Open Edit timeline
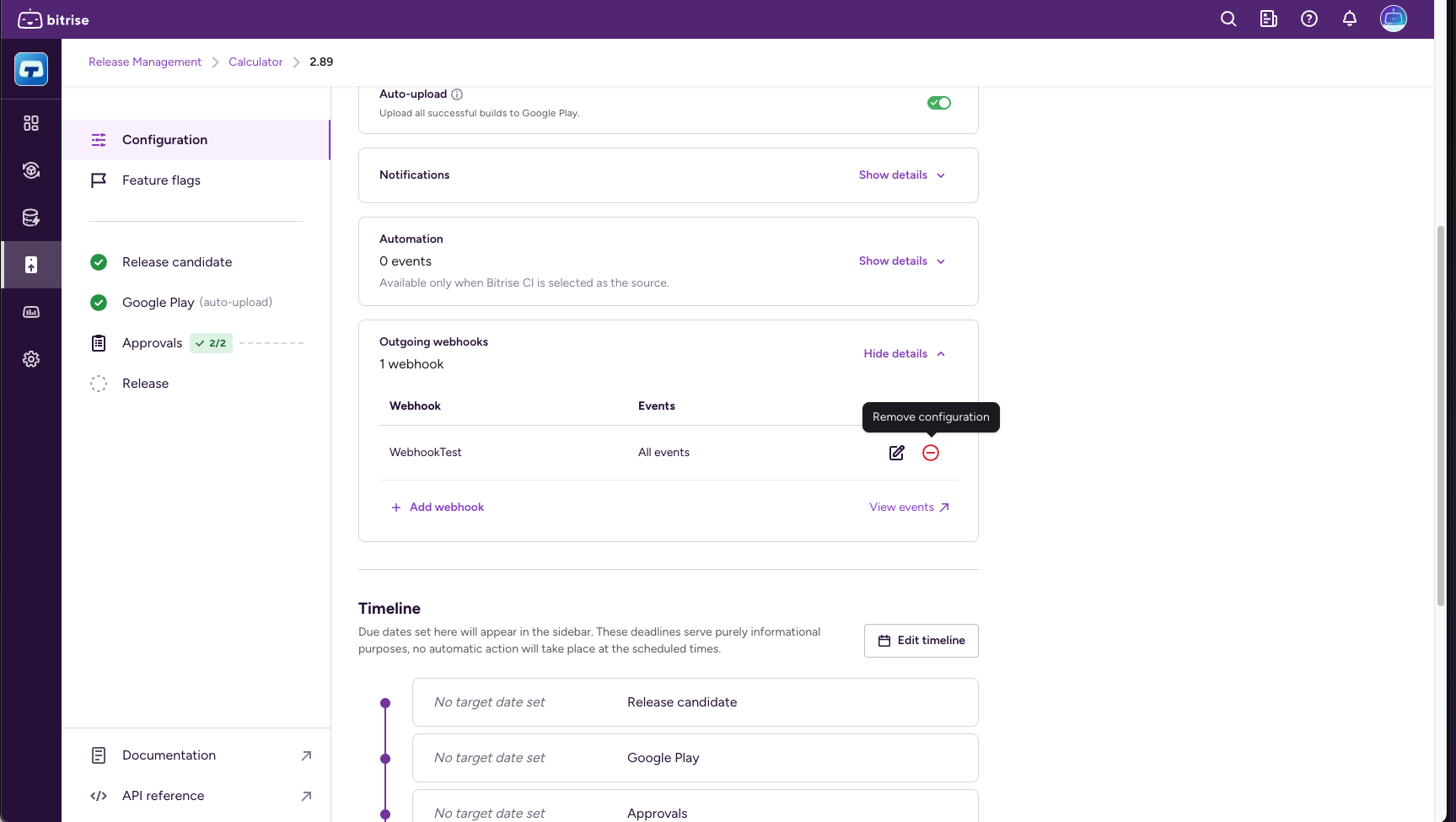The height and width of the screenshot is (822, 1456). click(x=921, y=640)
